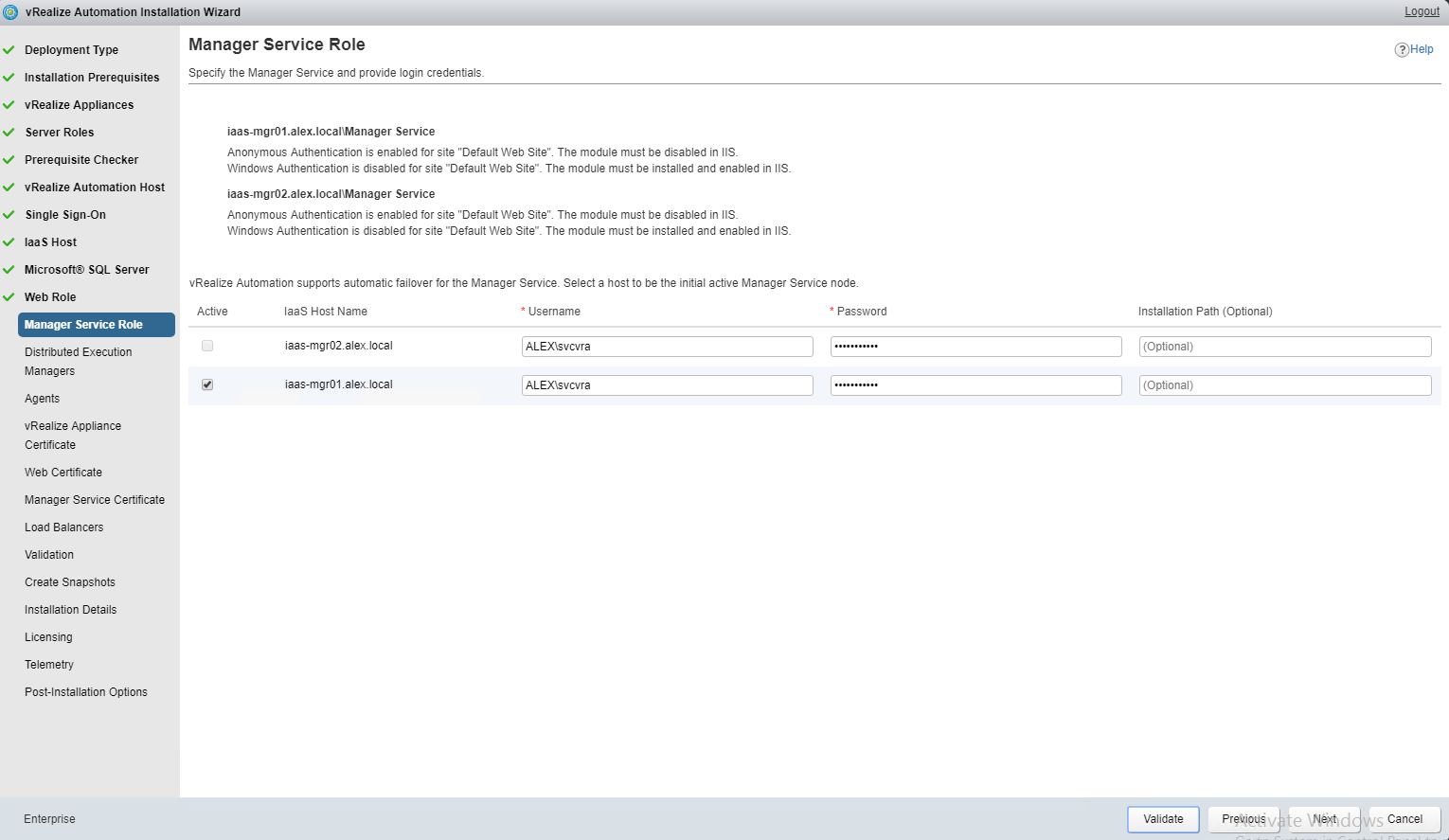Select Microsoft SQL Server step in sidebar
The width and height of the screenshot is (1449, 840).
pos(87,270)
